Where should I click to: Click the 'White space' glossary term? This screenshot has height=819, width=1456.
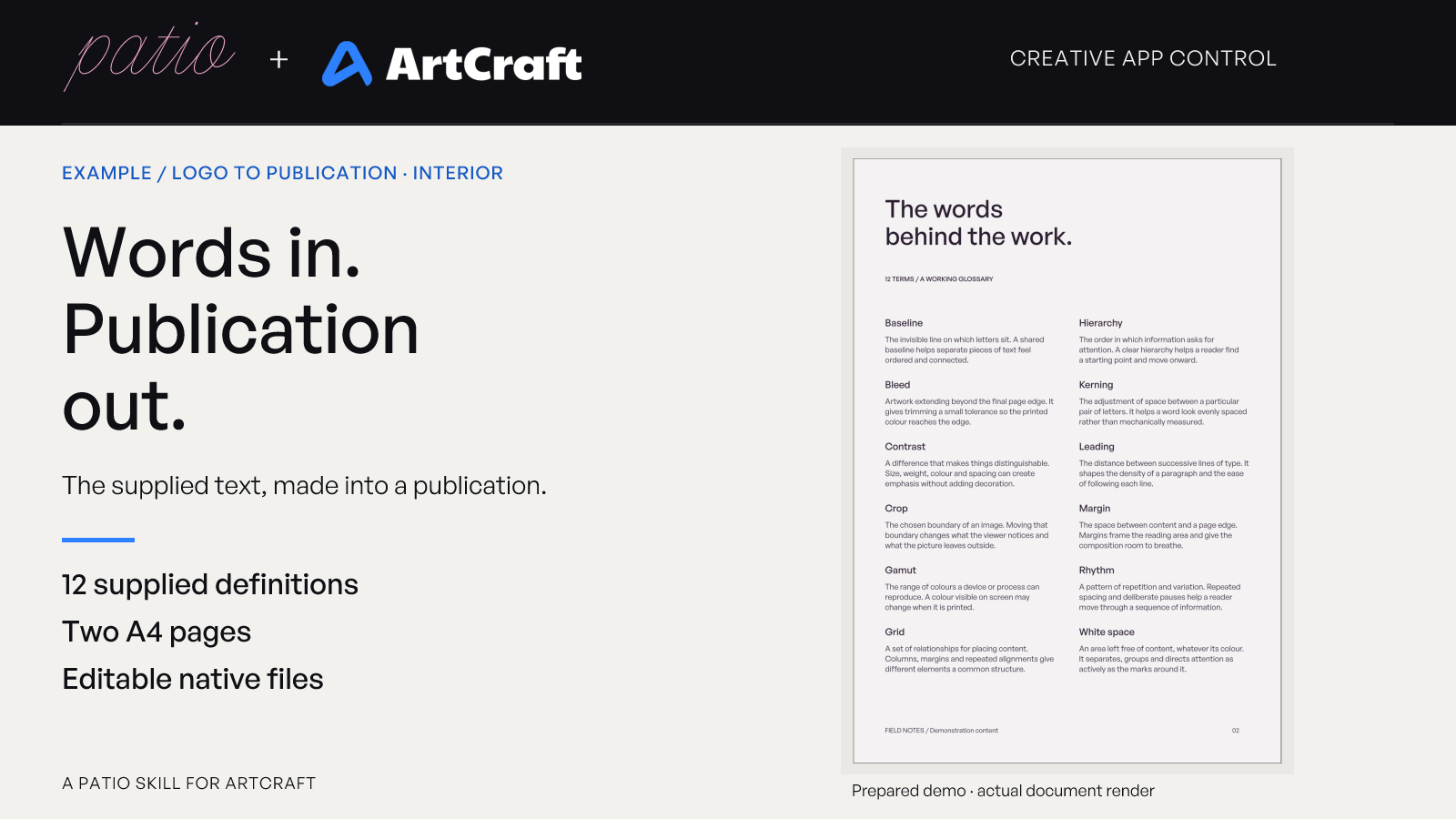click(x=1107, y=632)
